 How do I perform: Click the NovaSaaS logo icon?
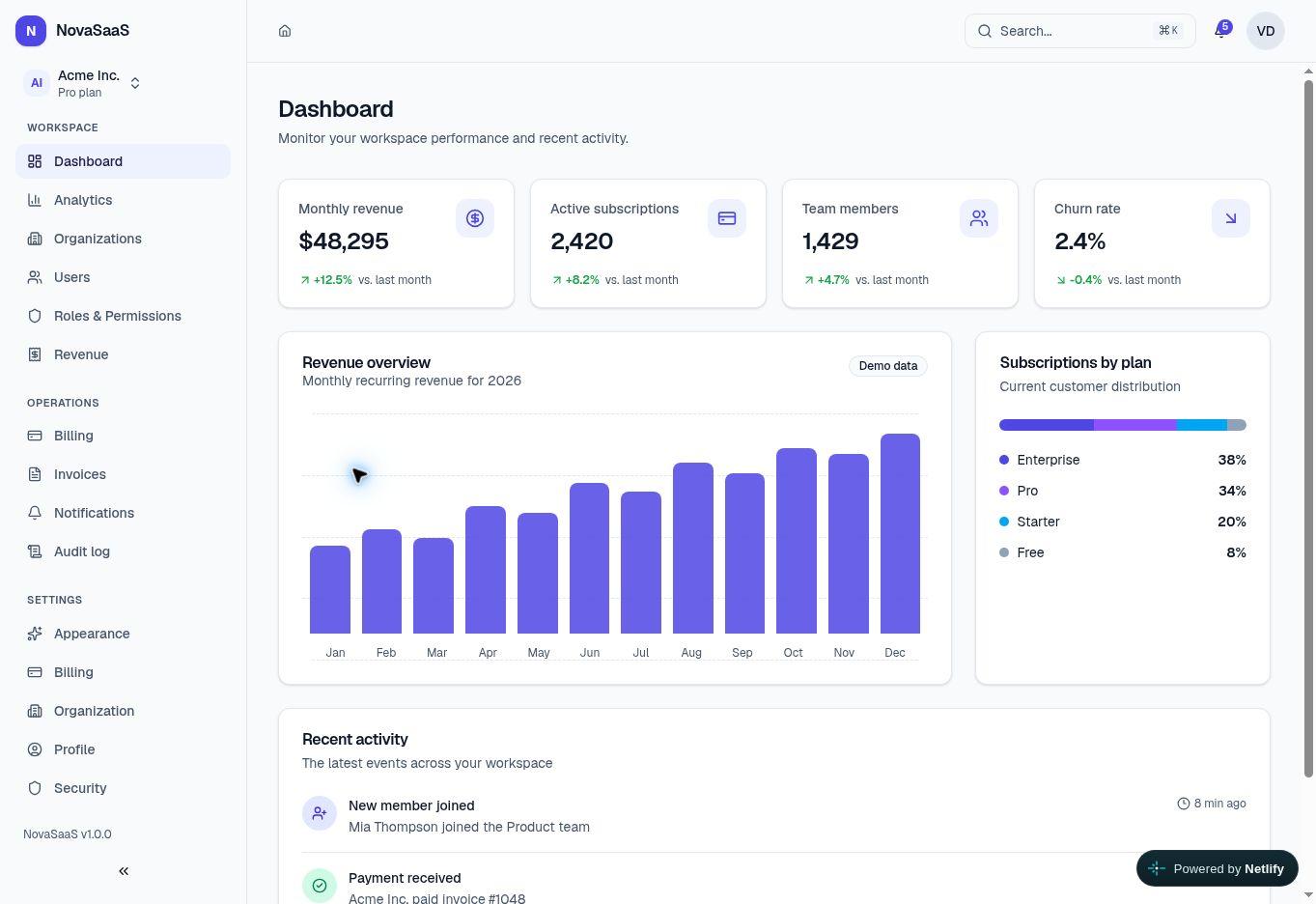pos(31,31)
